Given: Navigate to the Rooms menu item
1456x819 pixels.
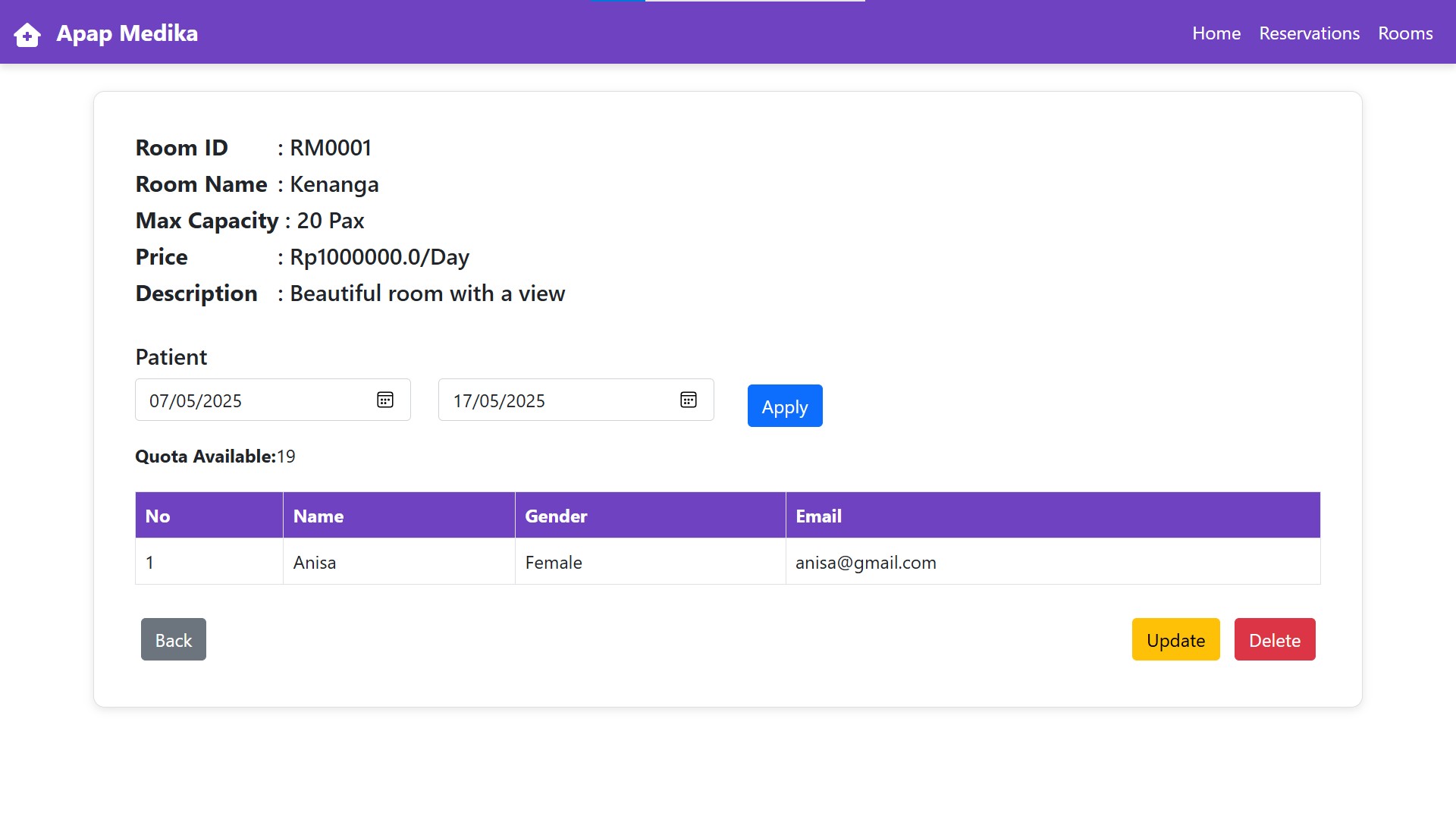Looking at the screenshot, I should click(1404, 33).
